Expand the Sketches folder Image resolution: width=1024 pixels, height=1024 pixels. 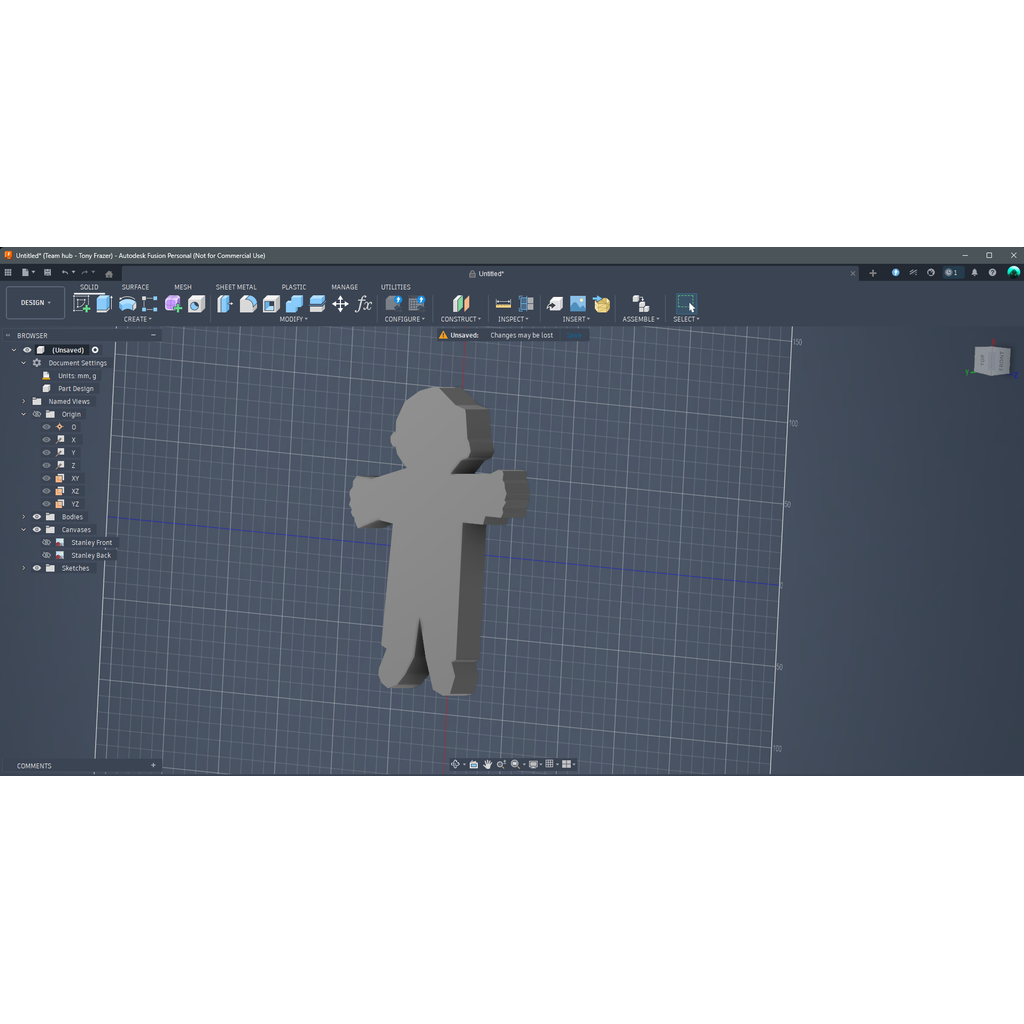[24, 568]
